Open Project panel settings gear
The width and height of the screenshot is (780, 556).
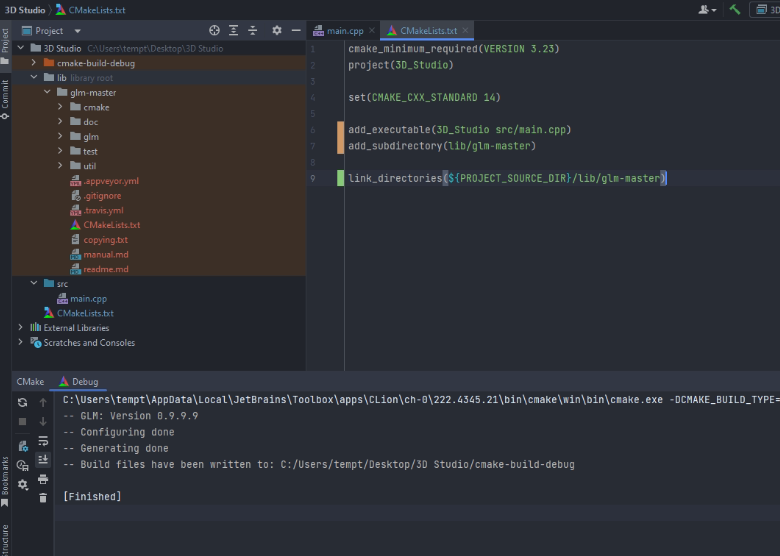pyautogui.click(x=277, y=30)
